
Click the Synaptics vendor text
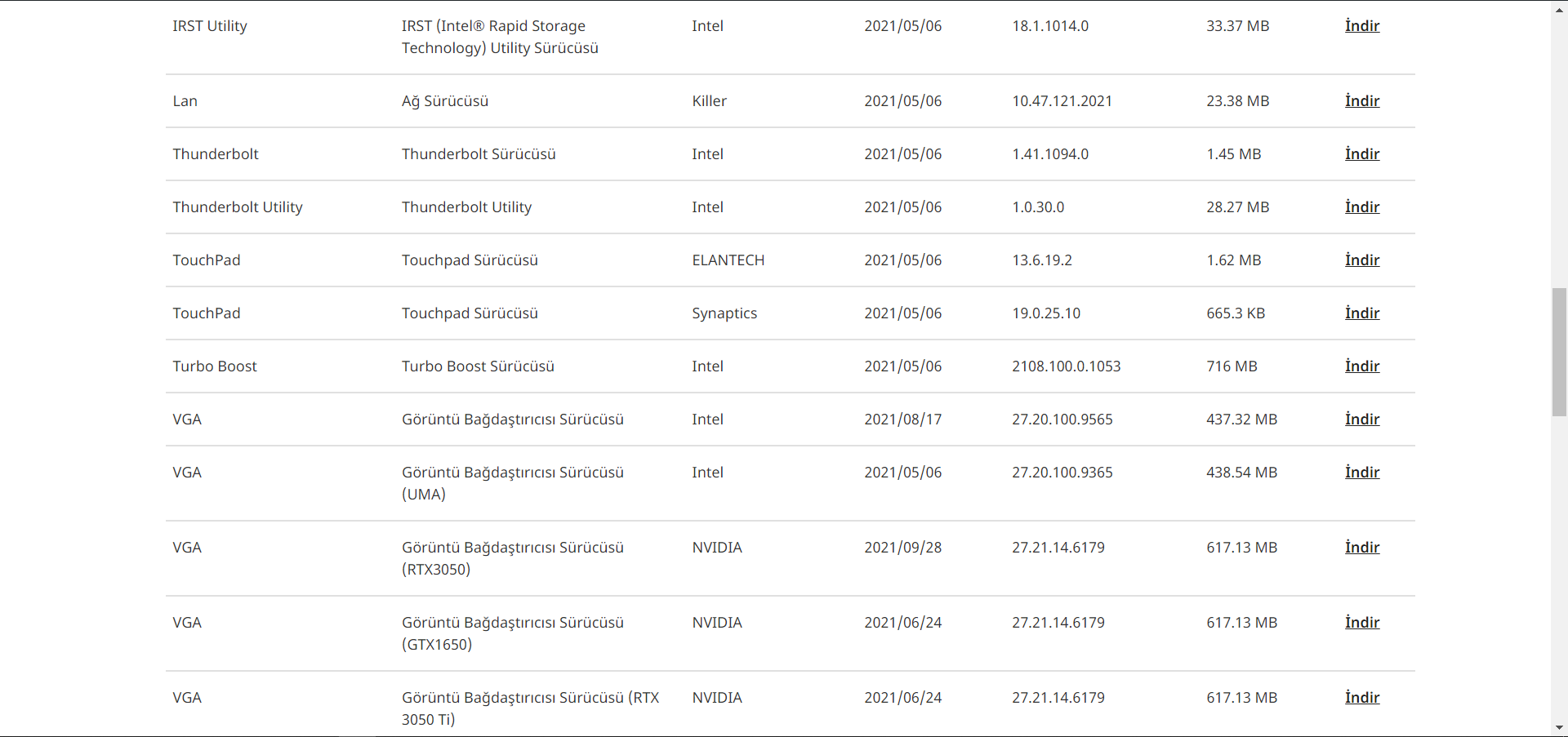(724, 313)
